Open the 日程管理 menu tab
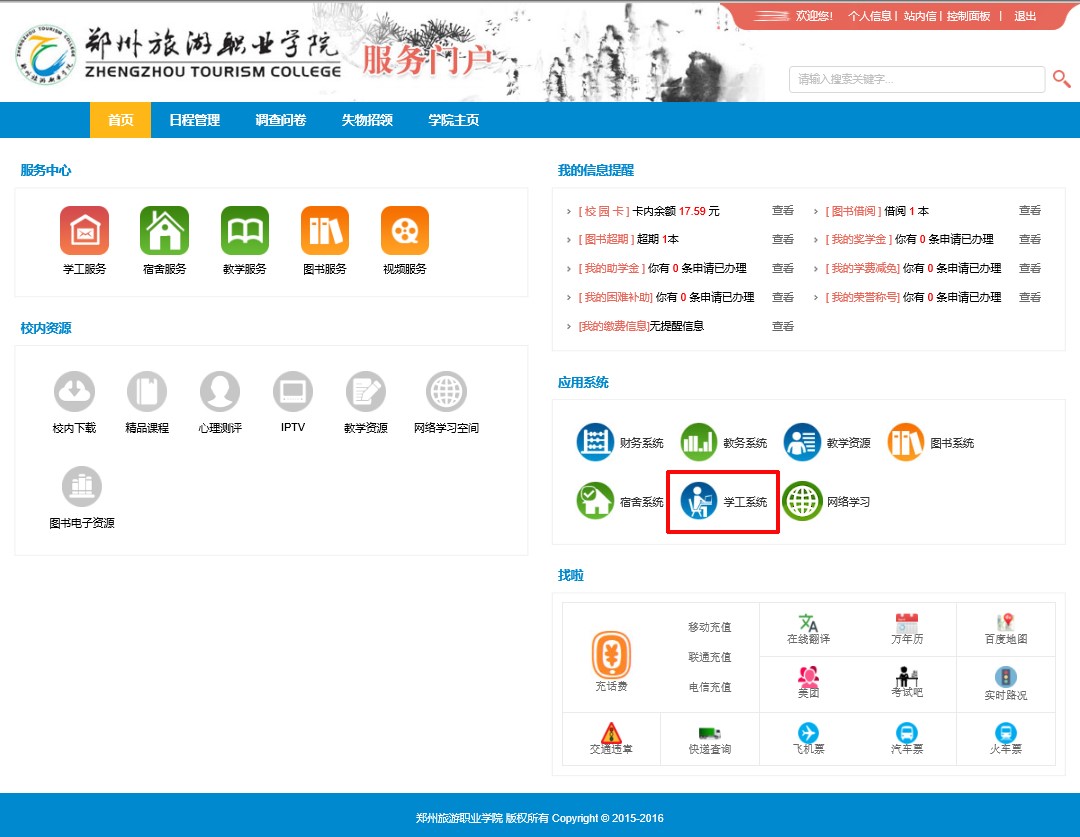 tap(194, 120)
